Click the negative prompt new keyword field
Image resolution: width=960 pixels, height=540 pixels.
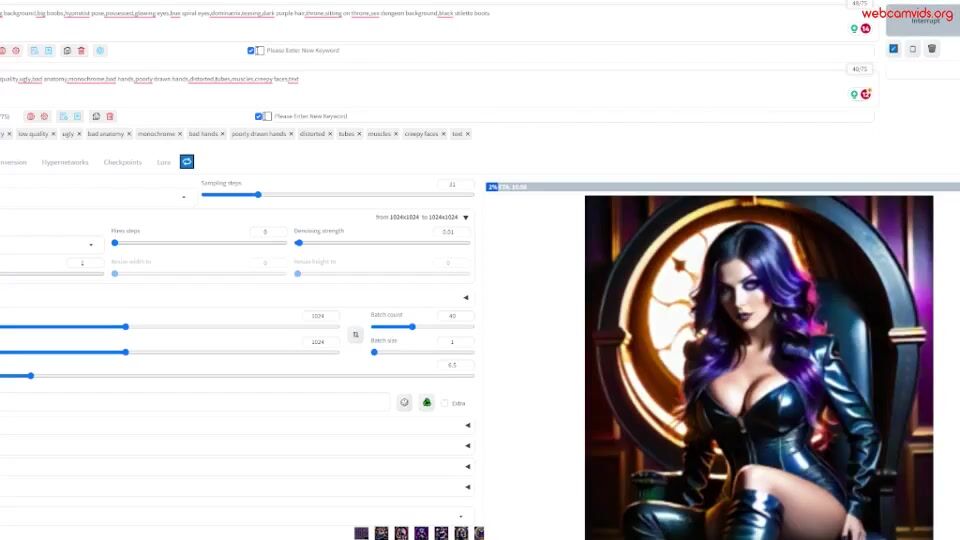(x=320, y=116)
